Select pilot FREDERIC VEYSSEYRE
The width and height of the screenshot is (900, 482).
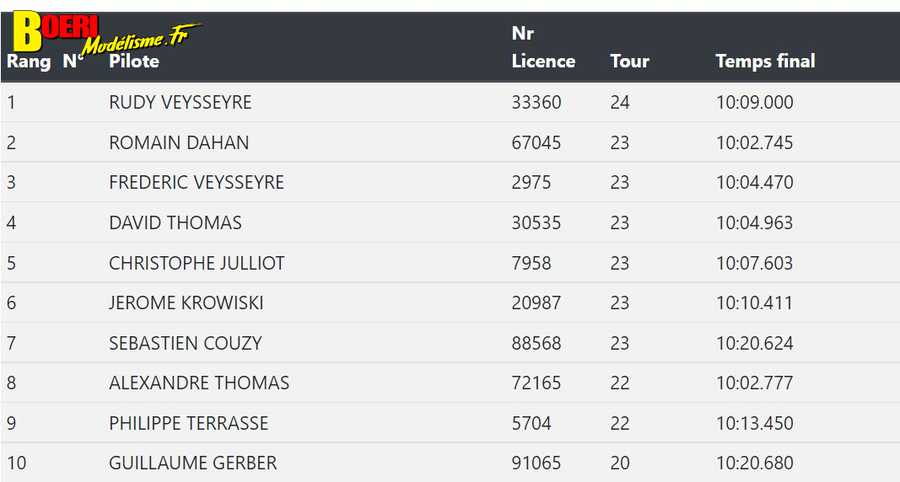pyautogui.click(x=196, y=182)
